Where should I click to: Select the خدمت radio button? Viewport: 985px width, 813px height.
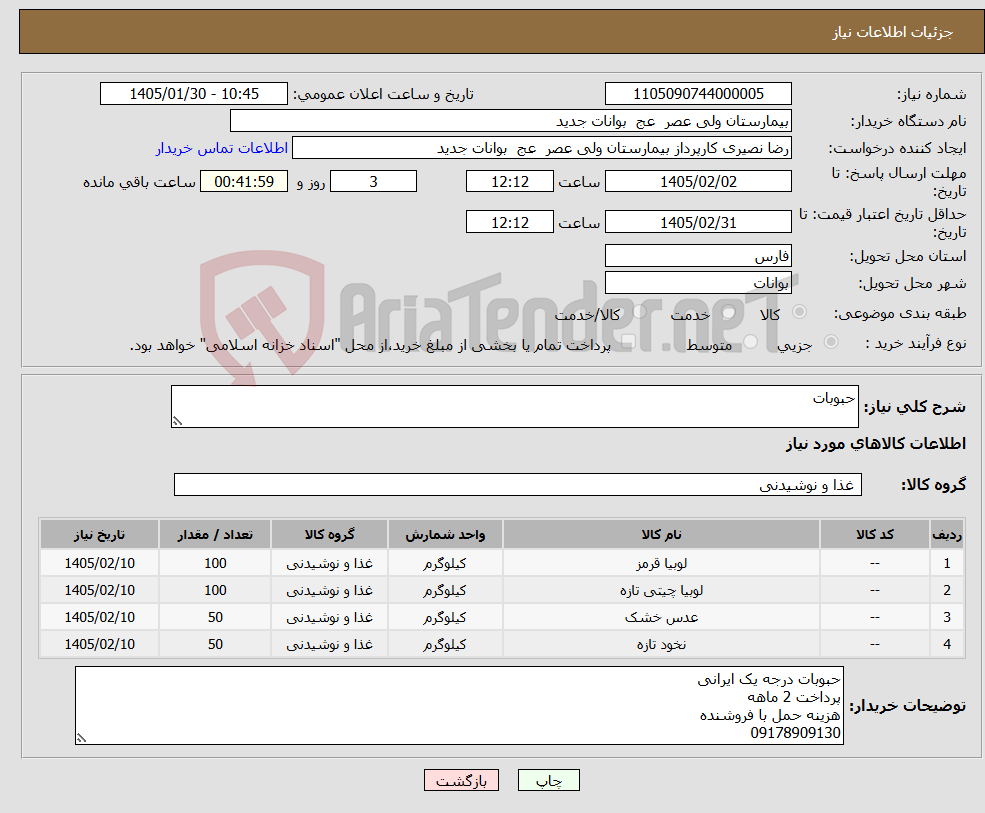[728, 312]
